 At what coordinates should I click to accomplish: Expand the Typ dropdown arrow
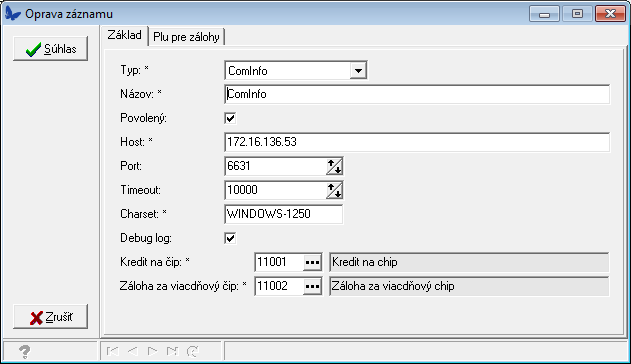(358, 71)
